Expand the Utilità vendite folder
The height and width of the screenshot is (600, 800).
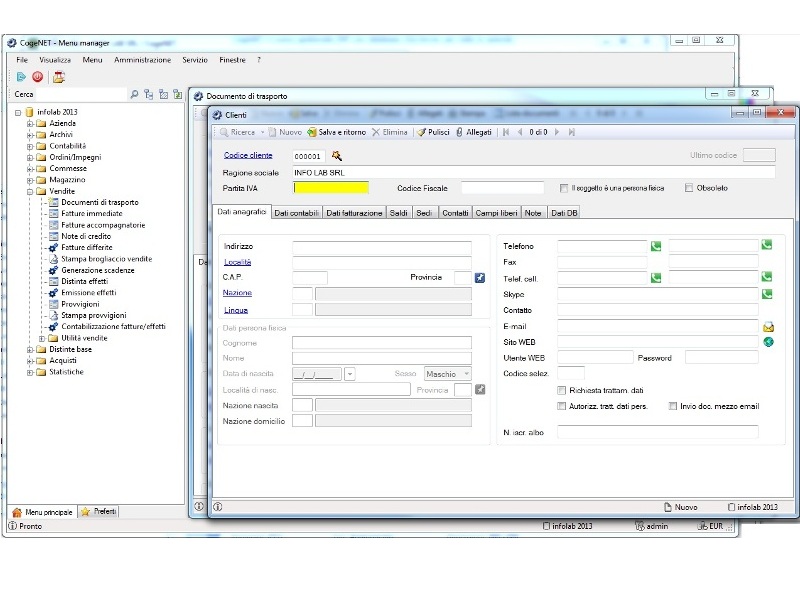[x=42, y=338]
